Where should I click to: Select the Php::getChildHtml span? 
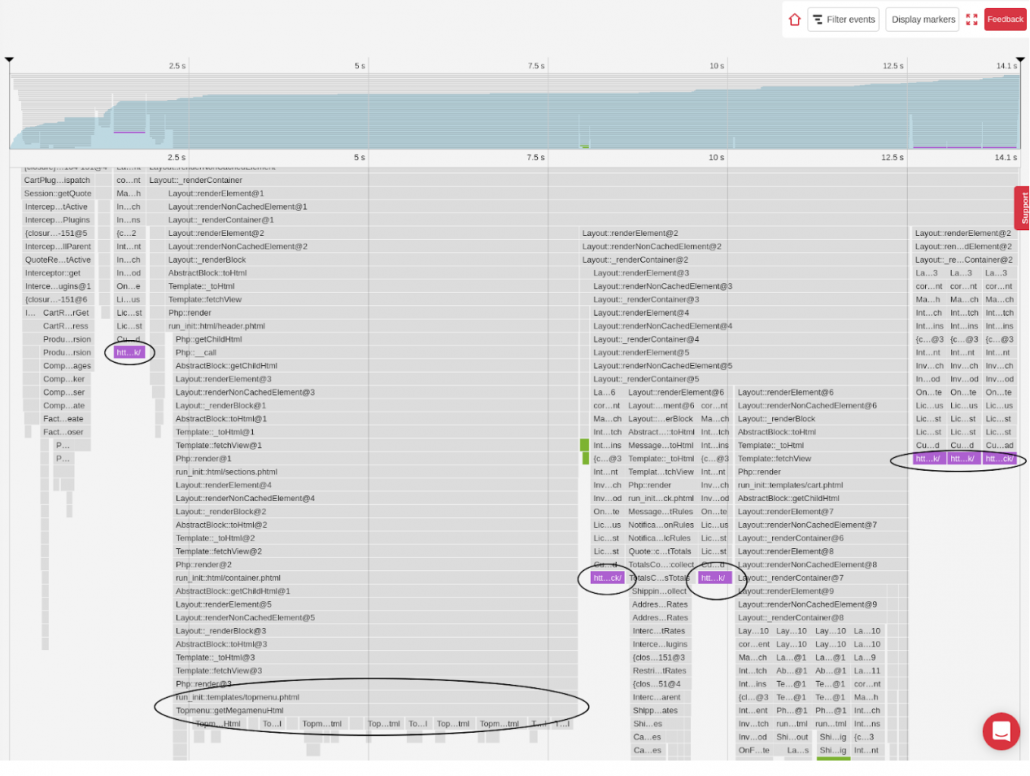[208, 339]
